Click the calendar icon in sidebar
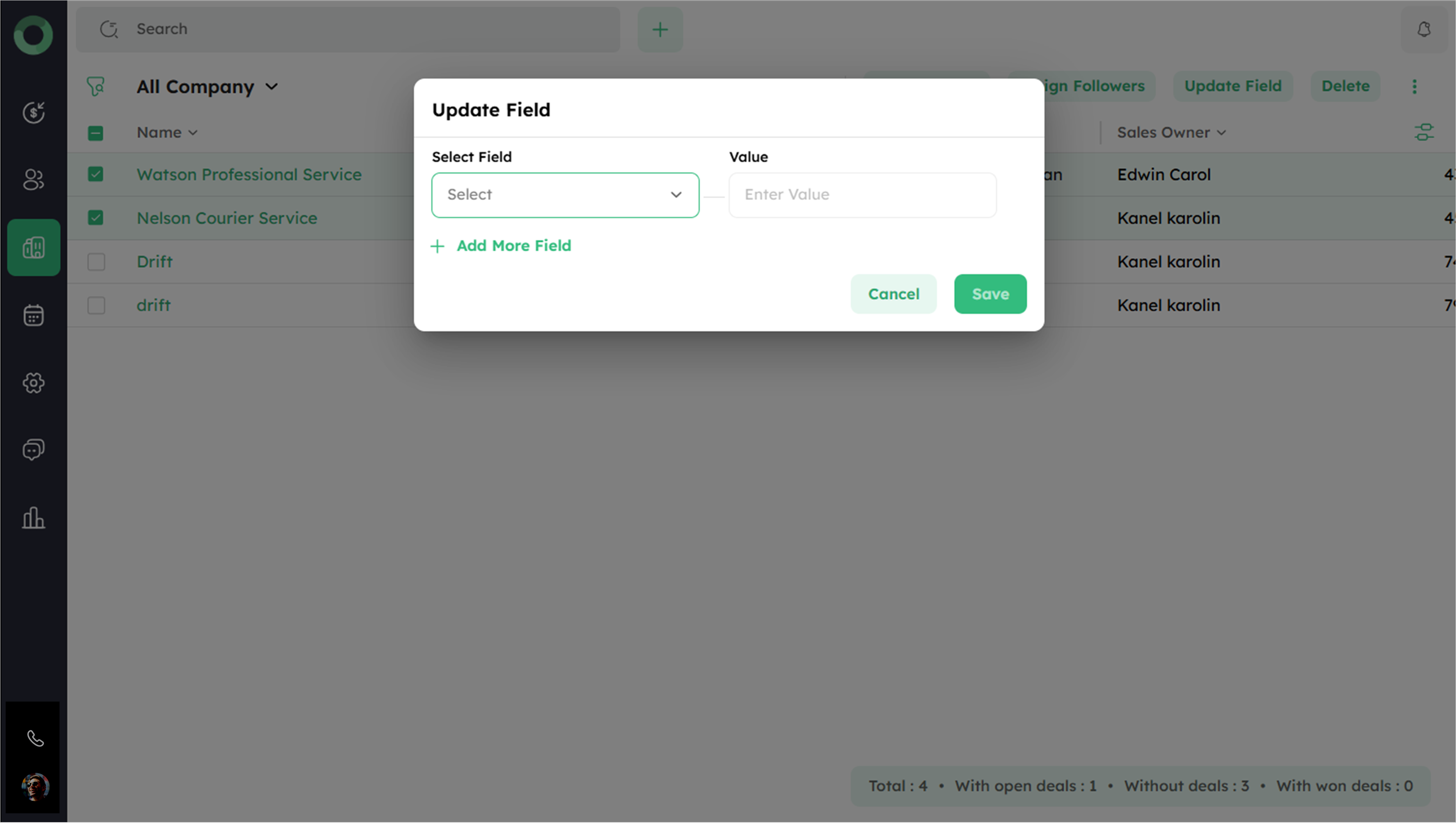The height and width of the screenshot is (823, 1456). point(33,315)
